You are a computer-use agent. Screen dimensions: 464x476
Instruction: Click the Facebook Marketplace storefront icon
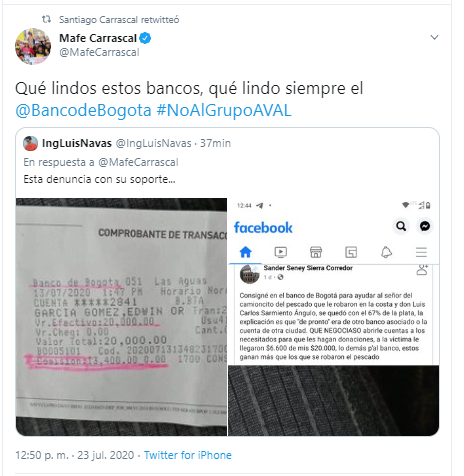(x=316, y=252)
